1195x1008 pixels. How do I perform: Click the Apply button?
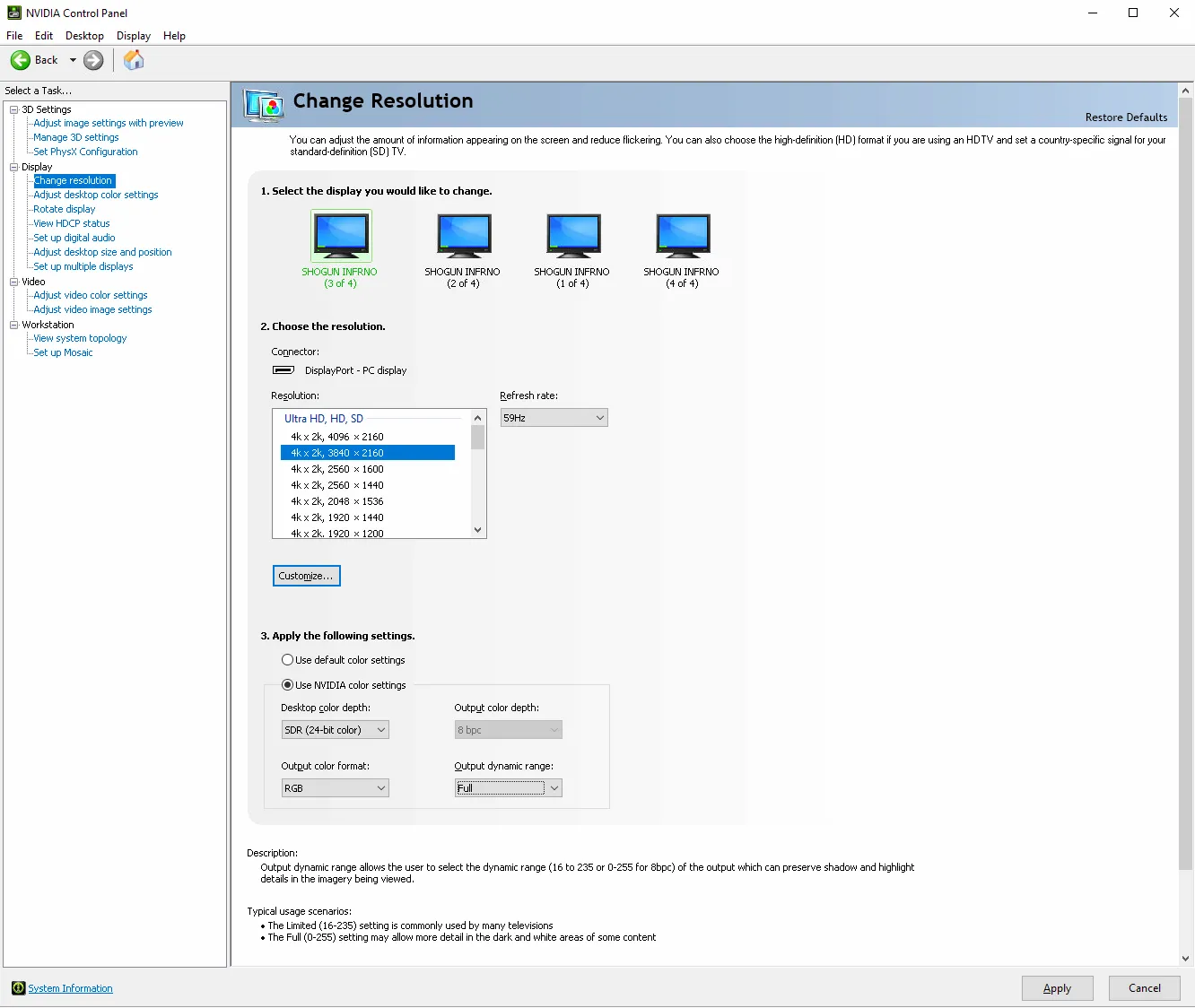coord(1057,988)
